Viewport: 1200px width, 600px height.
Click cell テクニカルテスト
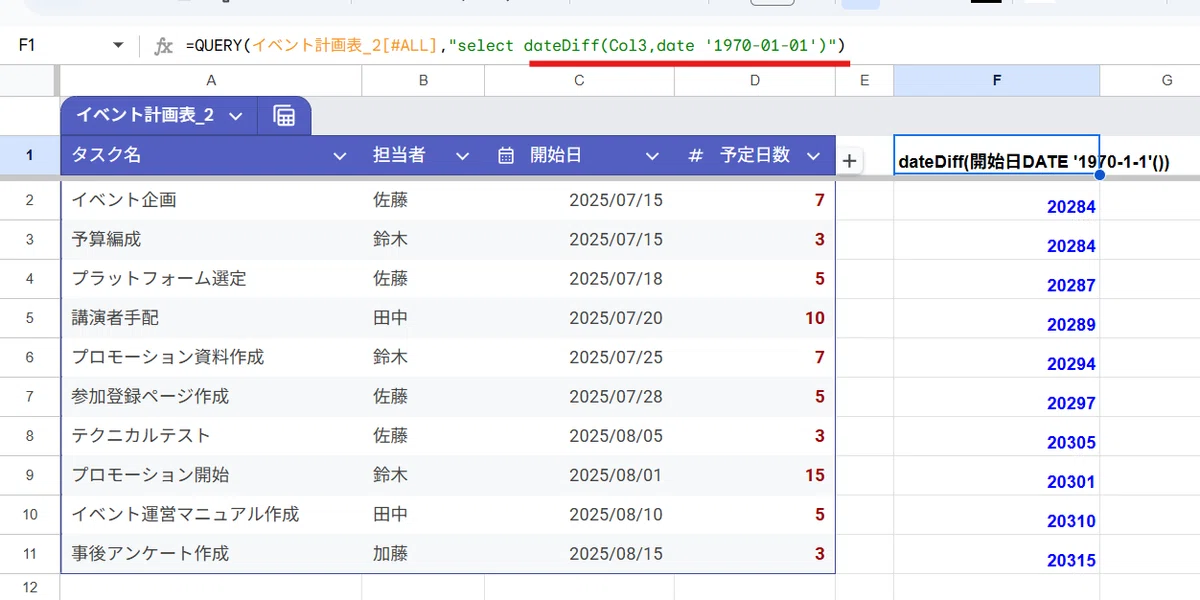click(x=211, y=436)
